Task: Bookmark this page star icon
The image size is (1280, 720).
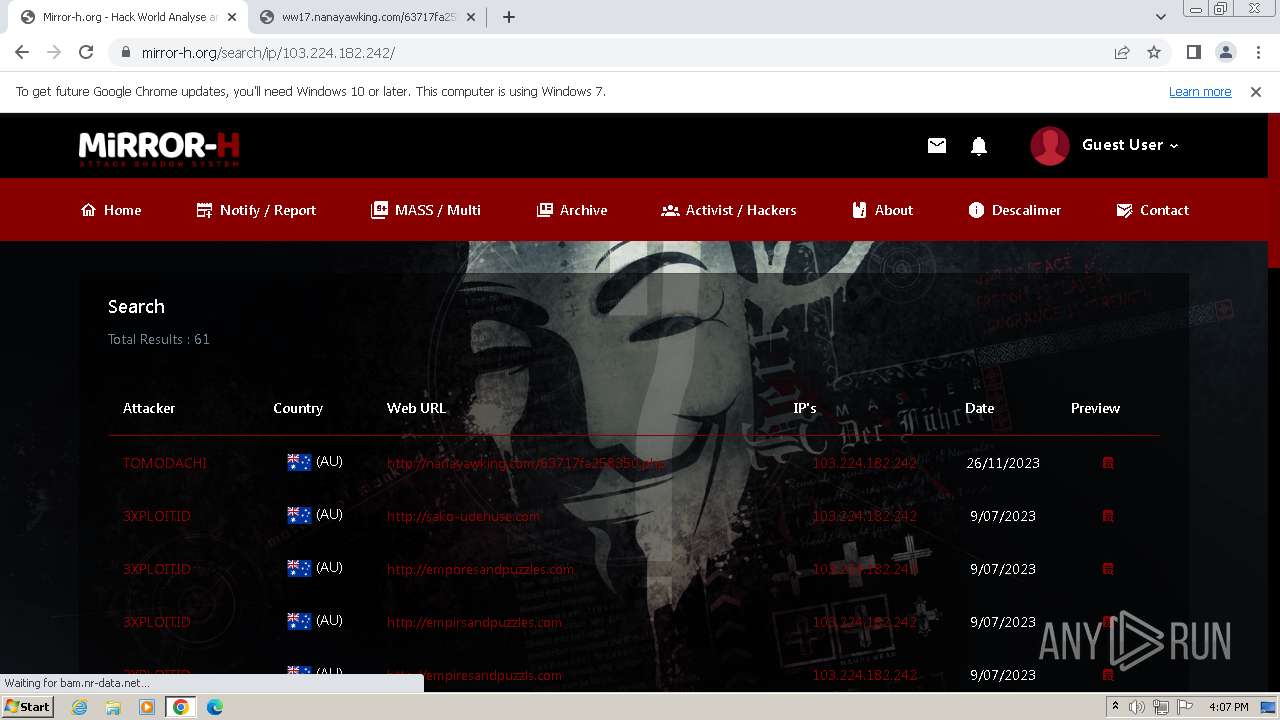Action: (1154, 52)
